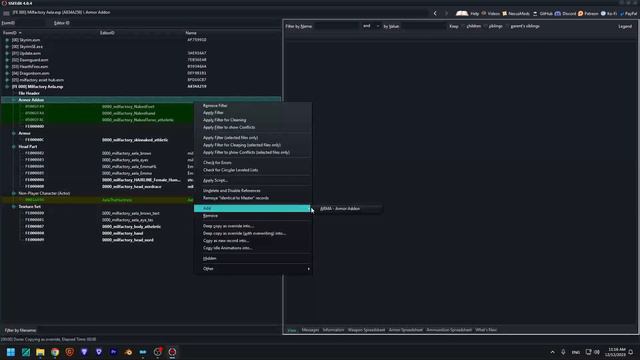The height and width of the screenshot is (360, 640).
Task: Select the 0000_milfactory_skinnaked_athletic record
Action: point(135,140)
